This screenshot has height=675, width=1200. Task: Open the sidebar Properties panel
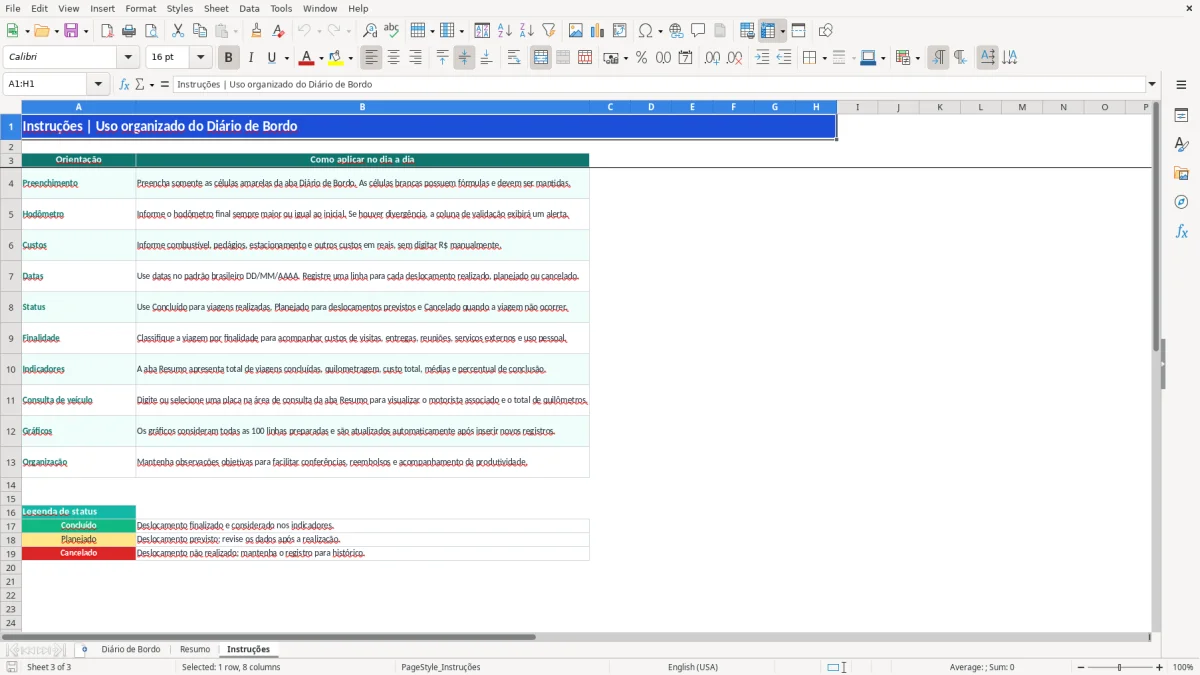1181,116
